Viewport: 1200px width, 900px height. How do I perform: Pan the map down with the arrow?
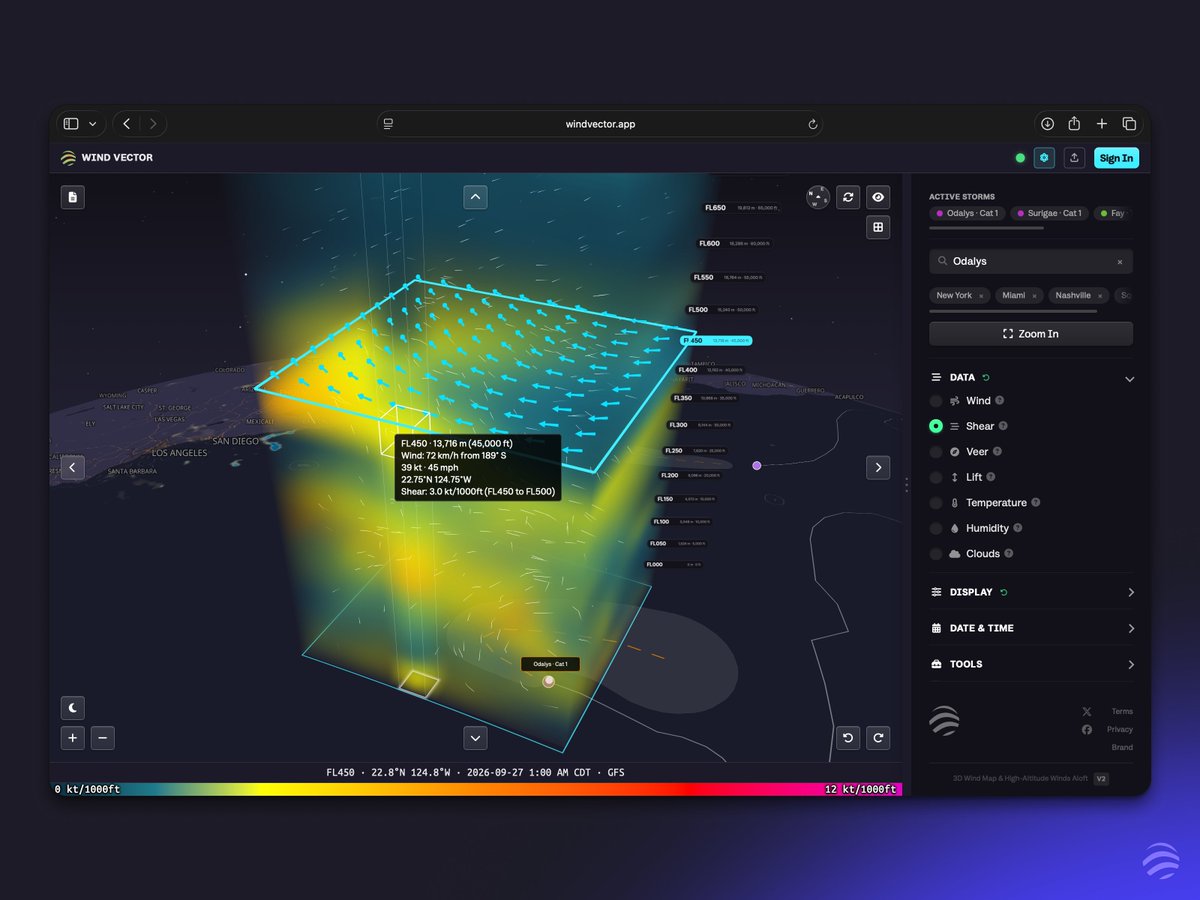coord(475,738)
